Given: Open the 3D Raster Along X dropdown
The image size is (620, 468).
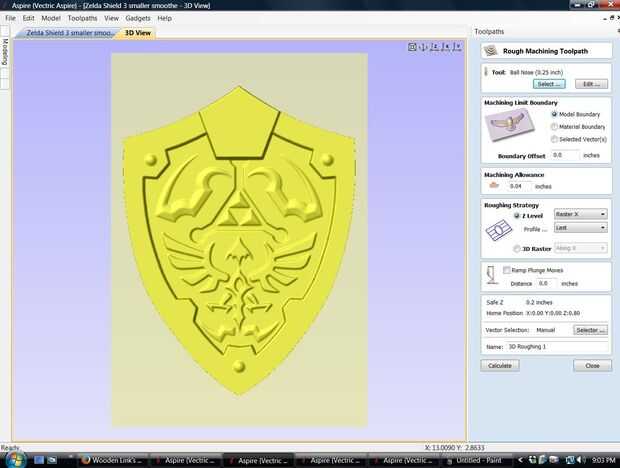Looking at the screenshot, I should (x=580, y=248).
